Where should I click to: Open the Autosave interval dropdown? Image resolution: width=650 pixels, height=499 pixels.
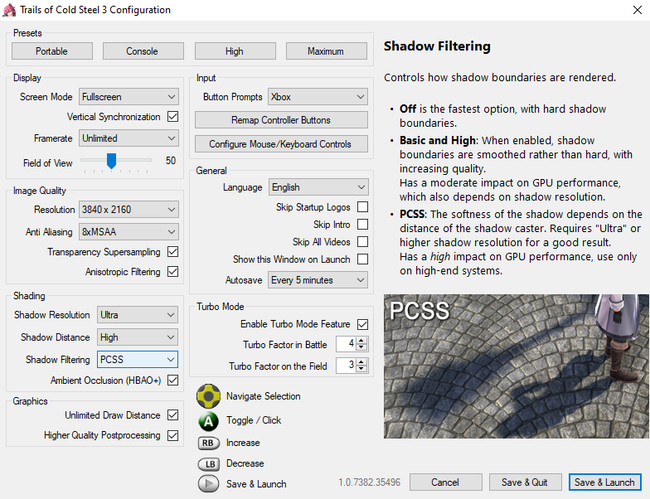pos(318,280)
